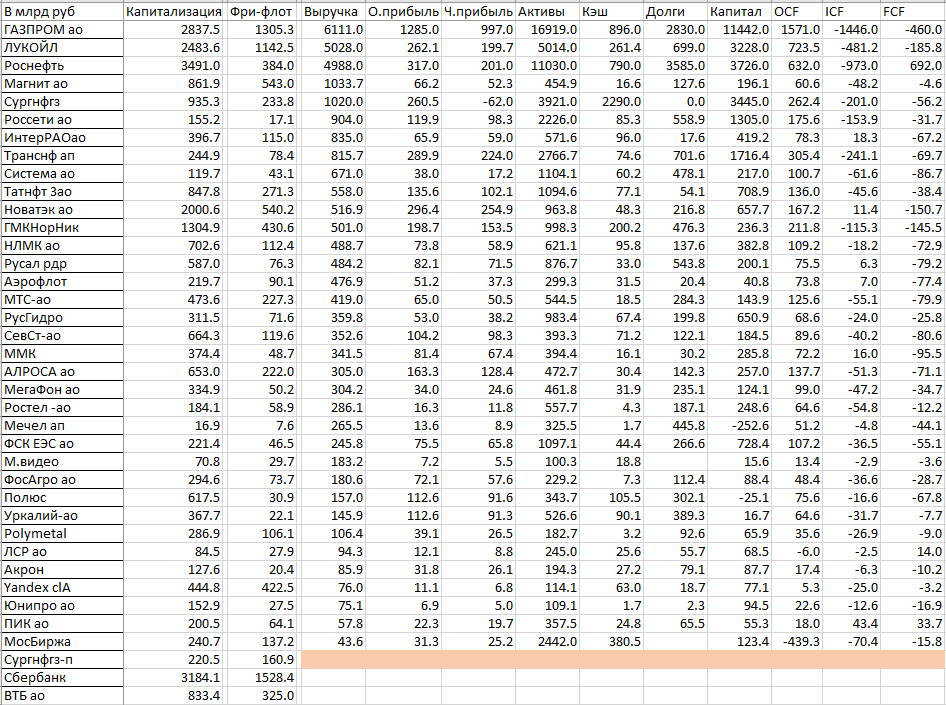
Task: Select the 'ФСК ЕЭС ао' row label
Action: click(x=62, y=444)
